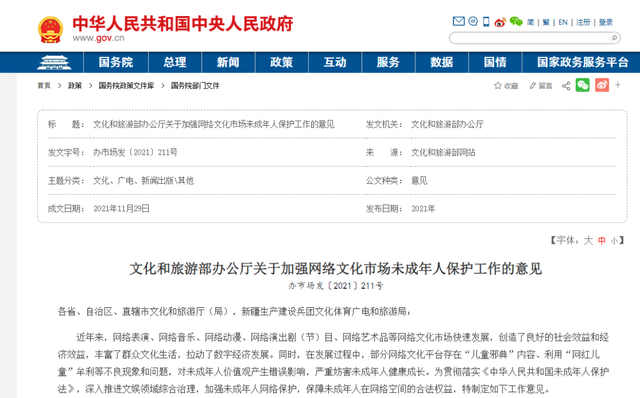Switch to 繁 traditional Chinese
The width and height of the screenshot is (640, 398).
click(546, 22)
